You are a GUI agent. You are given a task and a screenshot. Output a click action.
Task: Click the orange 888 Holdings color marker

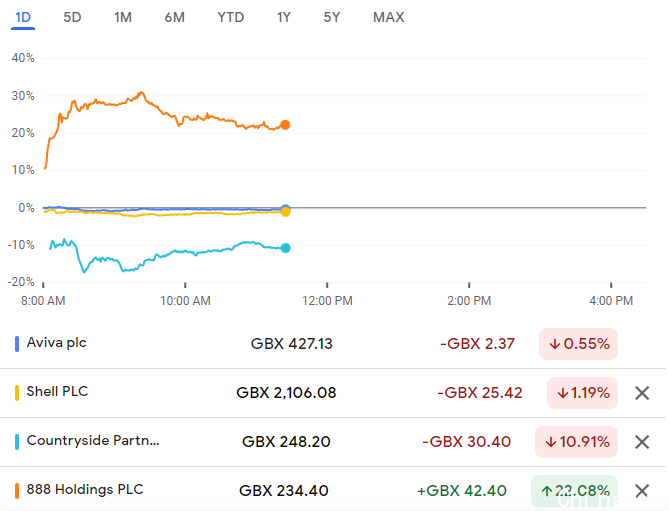17,491
